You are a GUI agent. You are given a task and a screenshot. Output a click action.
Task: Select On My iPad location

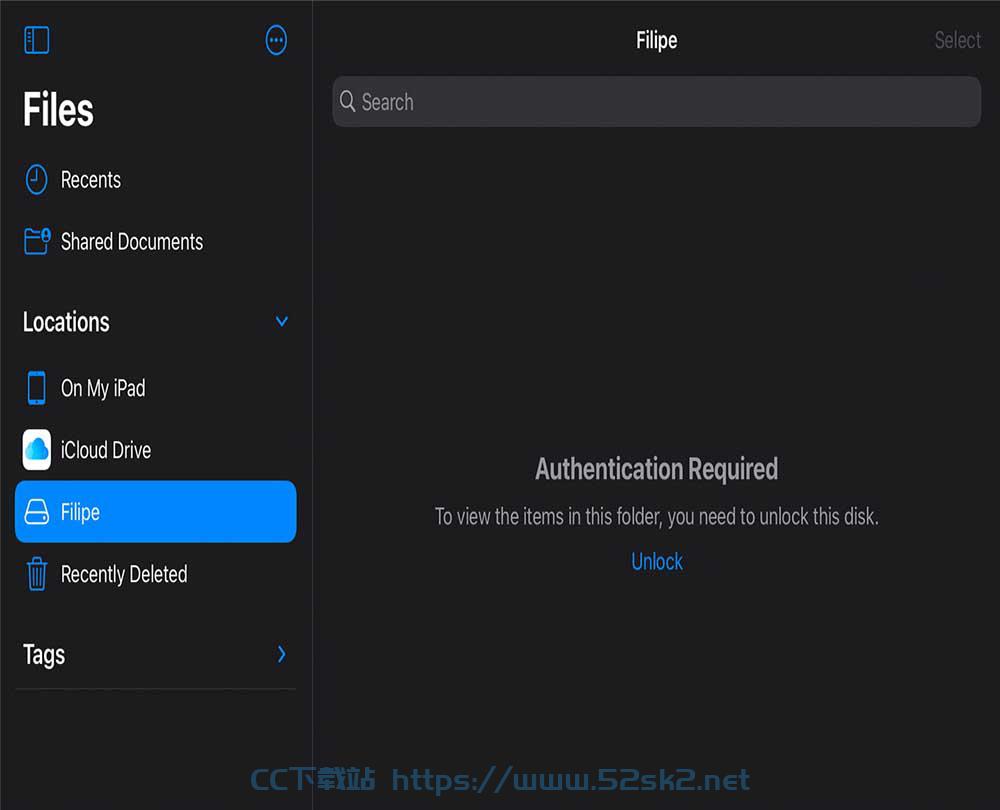point(155,388)
